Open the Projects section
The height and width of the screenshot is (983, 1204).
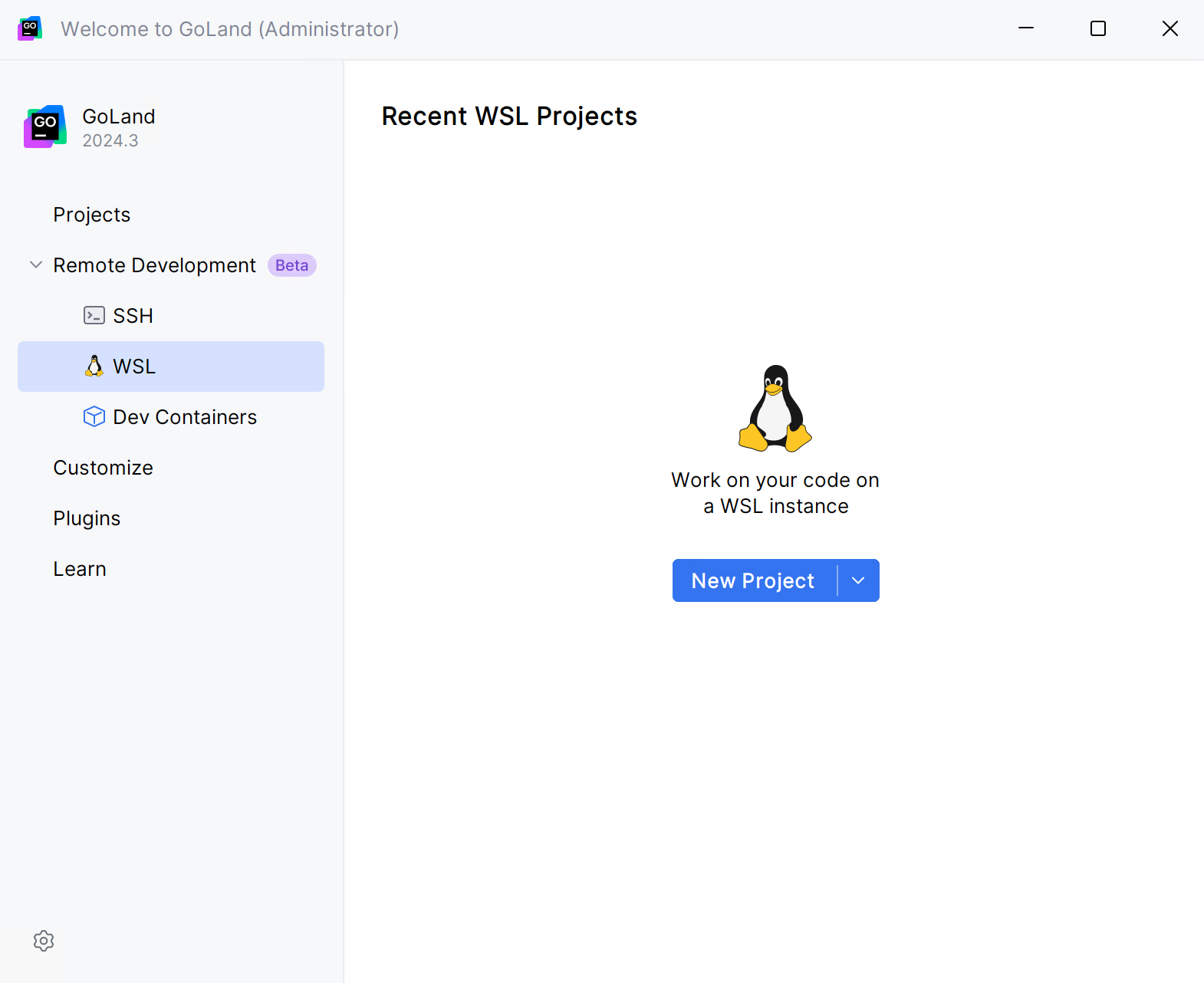click(x=92, y=215)
